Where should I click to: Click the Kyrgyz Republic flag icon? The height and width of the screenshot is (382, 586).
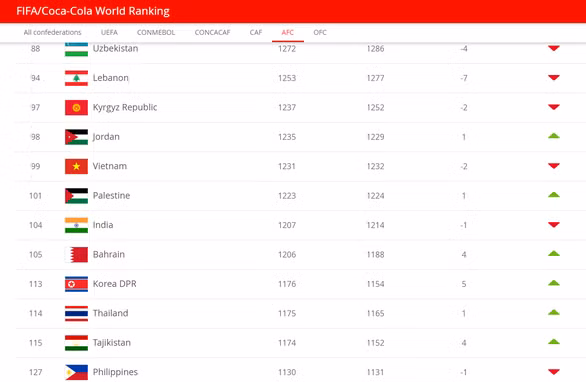[76, 108]
